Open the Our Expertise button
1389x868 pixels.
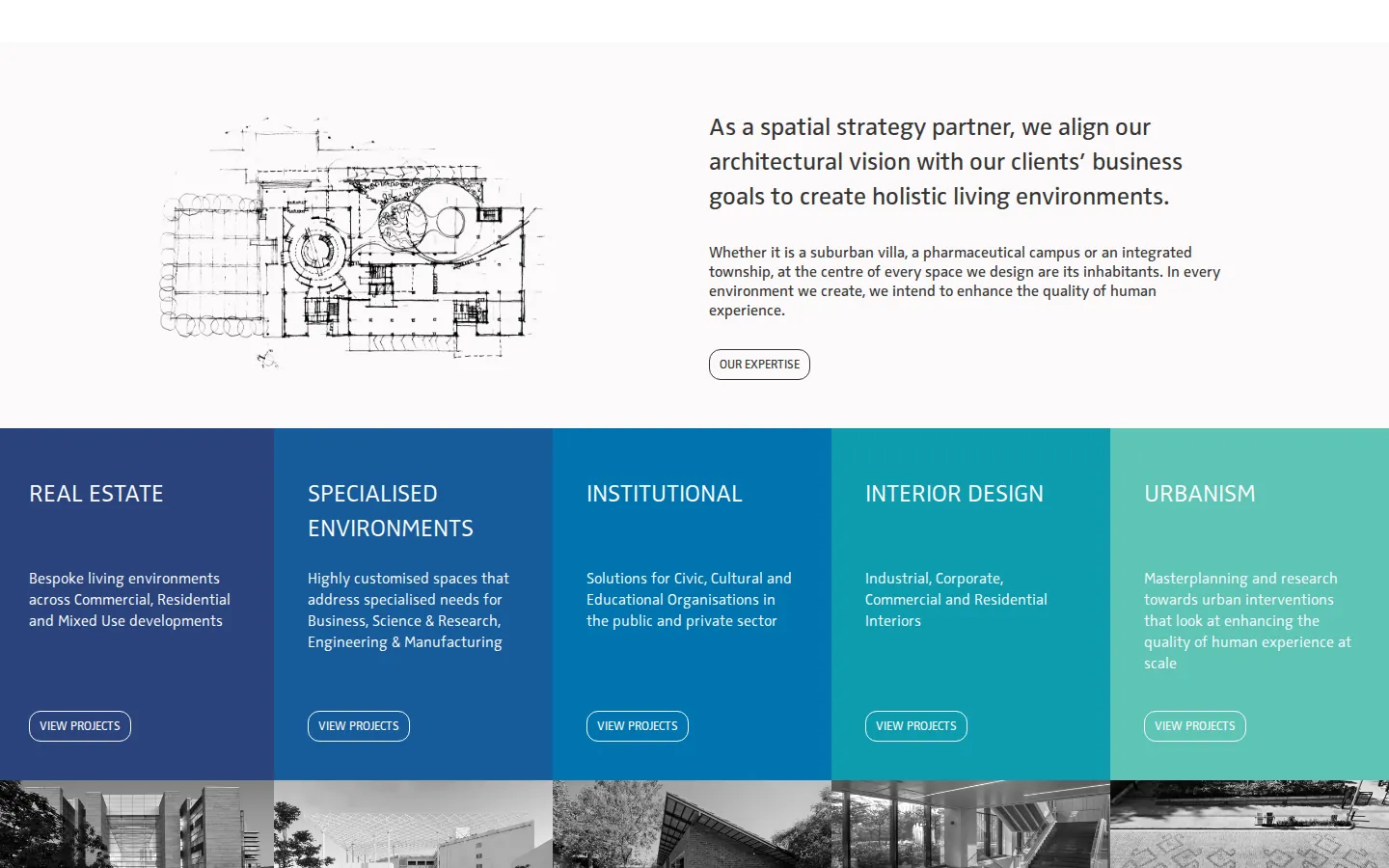(x=759, y=365)
